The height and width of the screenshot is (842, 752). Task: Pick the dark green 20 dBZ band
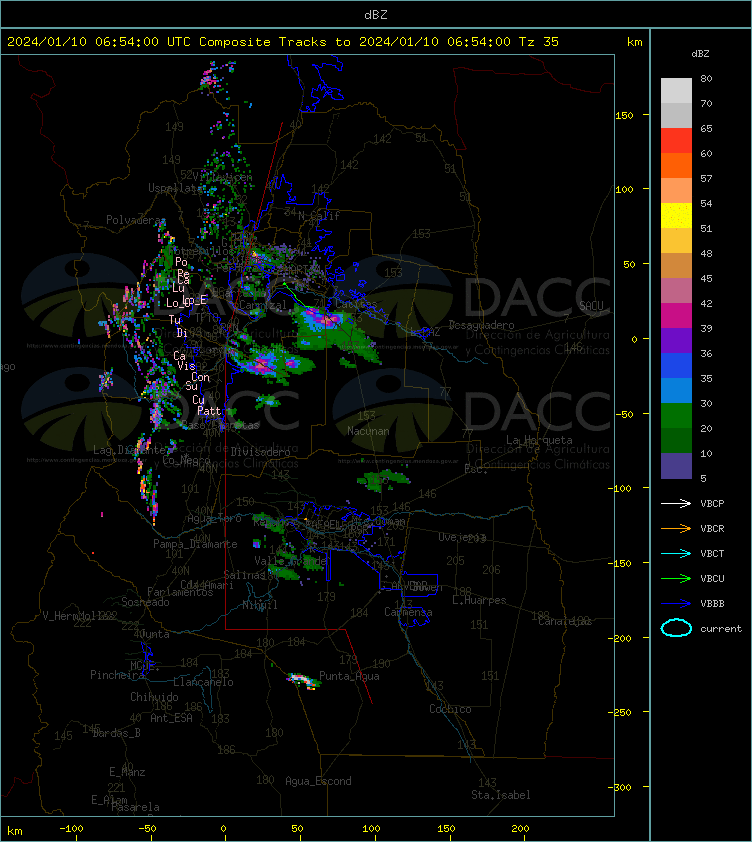tap(676, 440)
